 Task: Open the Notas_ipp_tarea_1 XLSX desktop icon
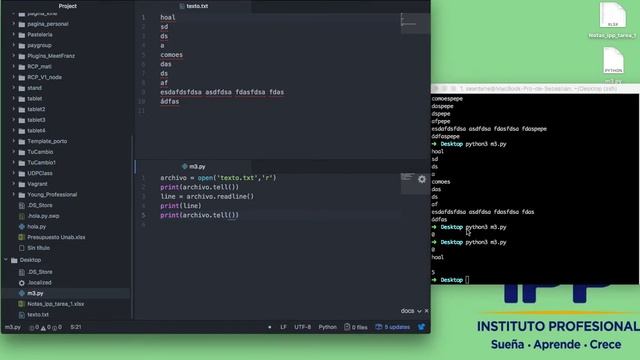[612, 21]
